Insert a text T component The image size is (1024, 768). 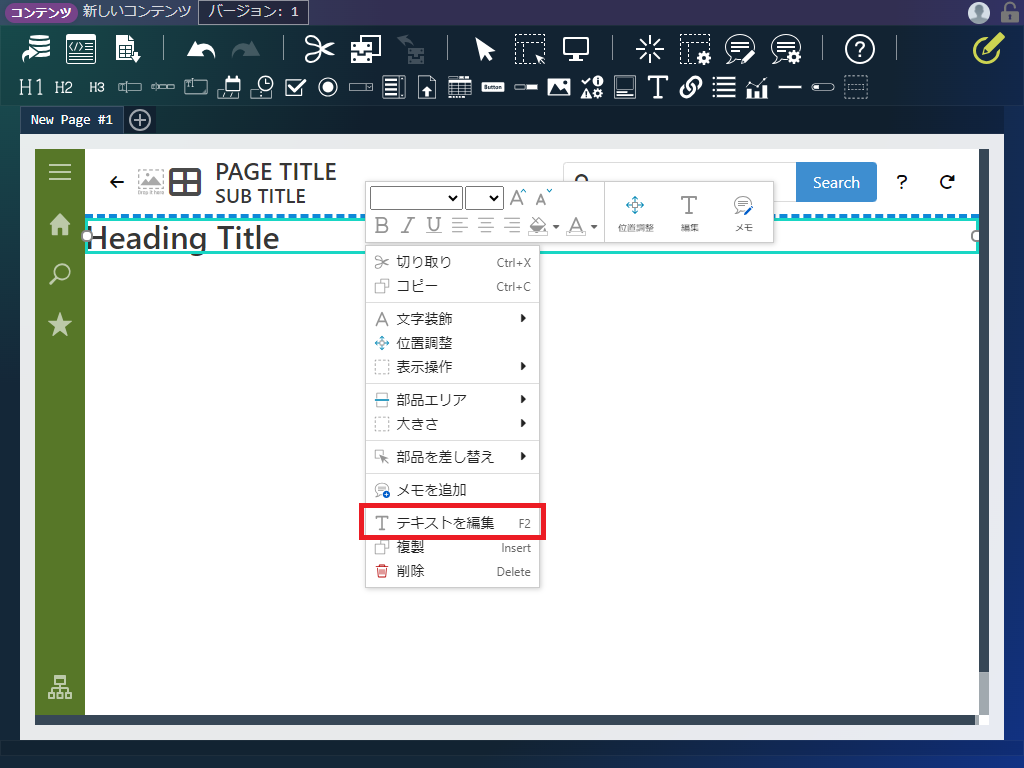pos(658,87)
